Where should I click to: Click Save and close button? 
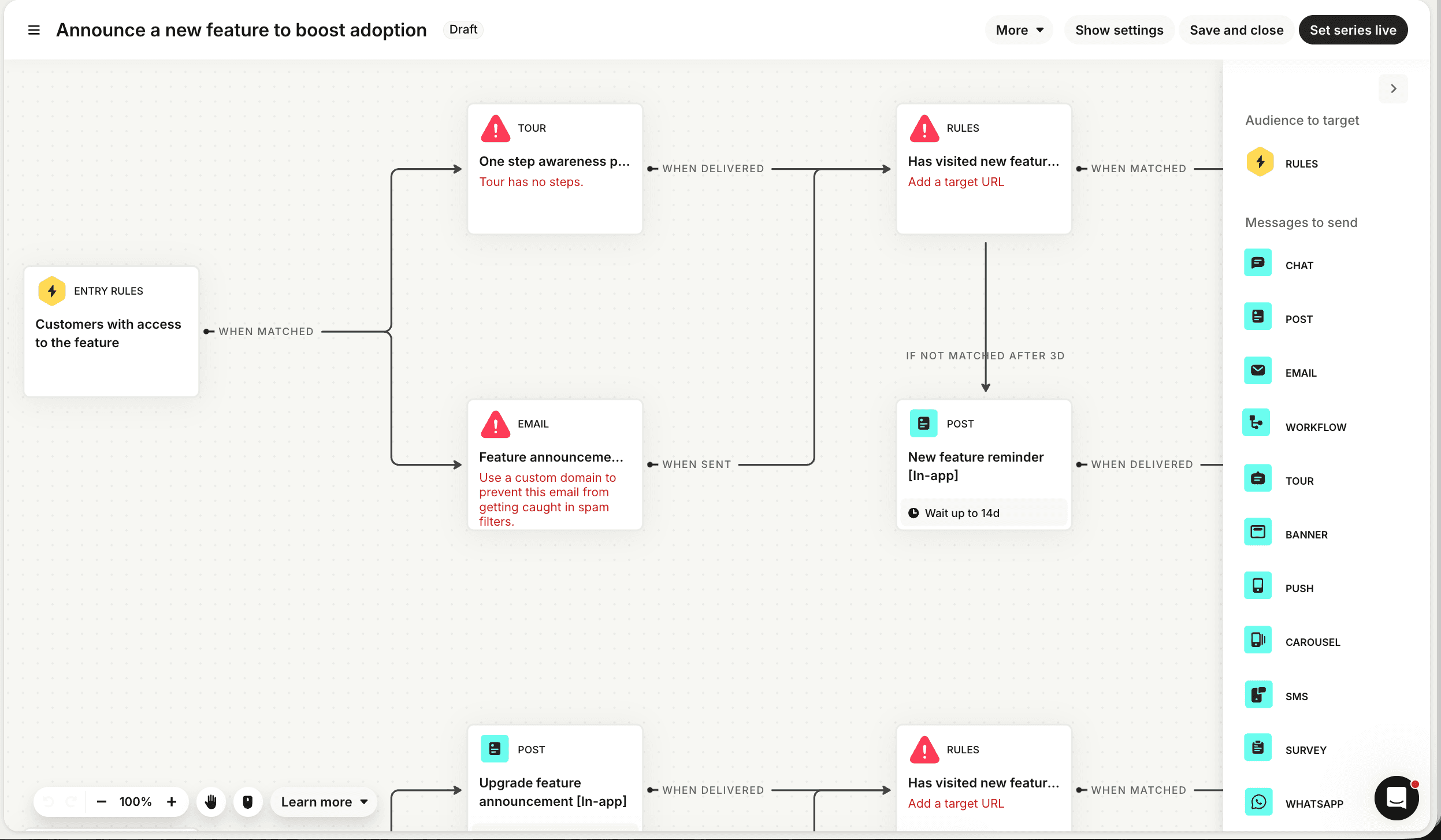(1236, 30)
